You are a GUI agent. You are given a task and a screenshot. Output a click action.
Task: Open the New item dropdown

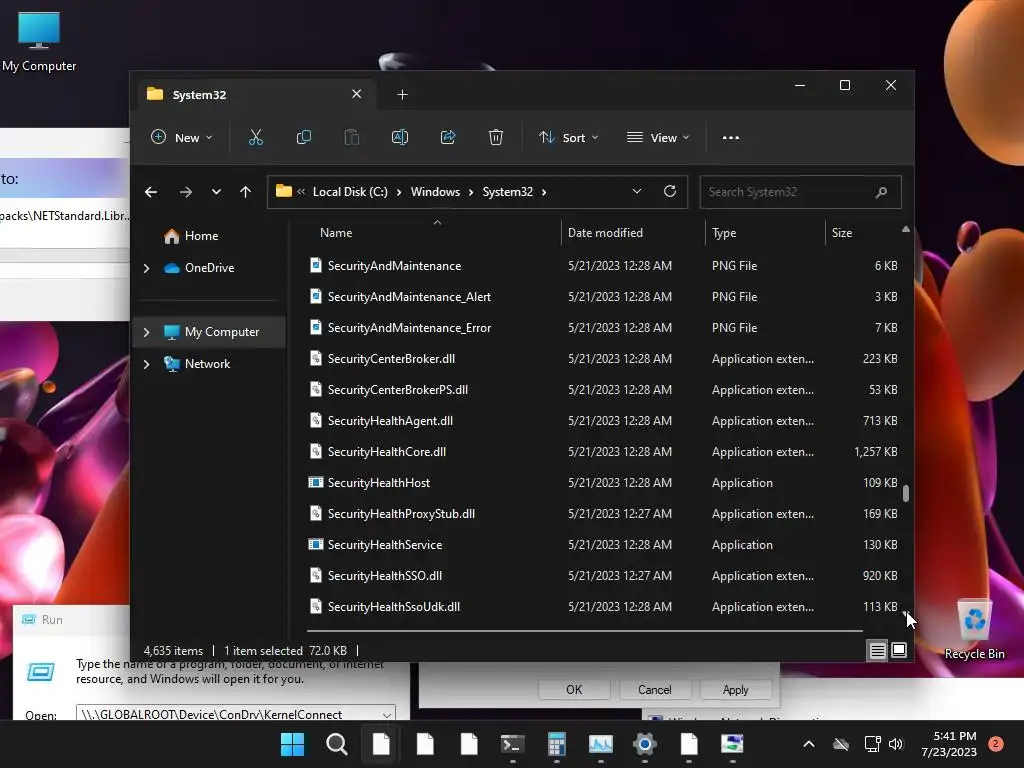(182, 138)
